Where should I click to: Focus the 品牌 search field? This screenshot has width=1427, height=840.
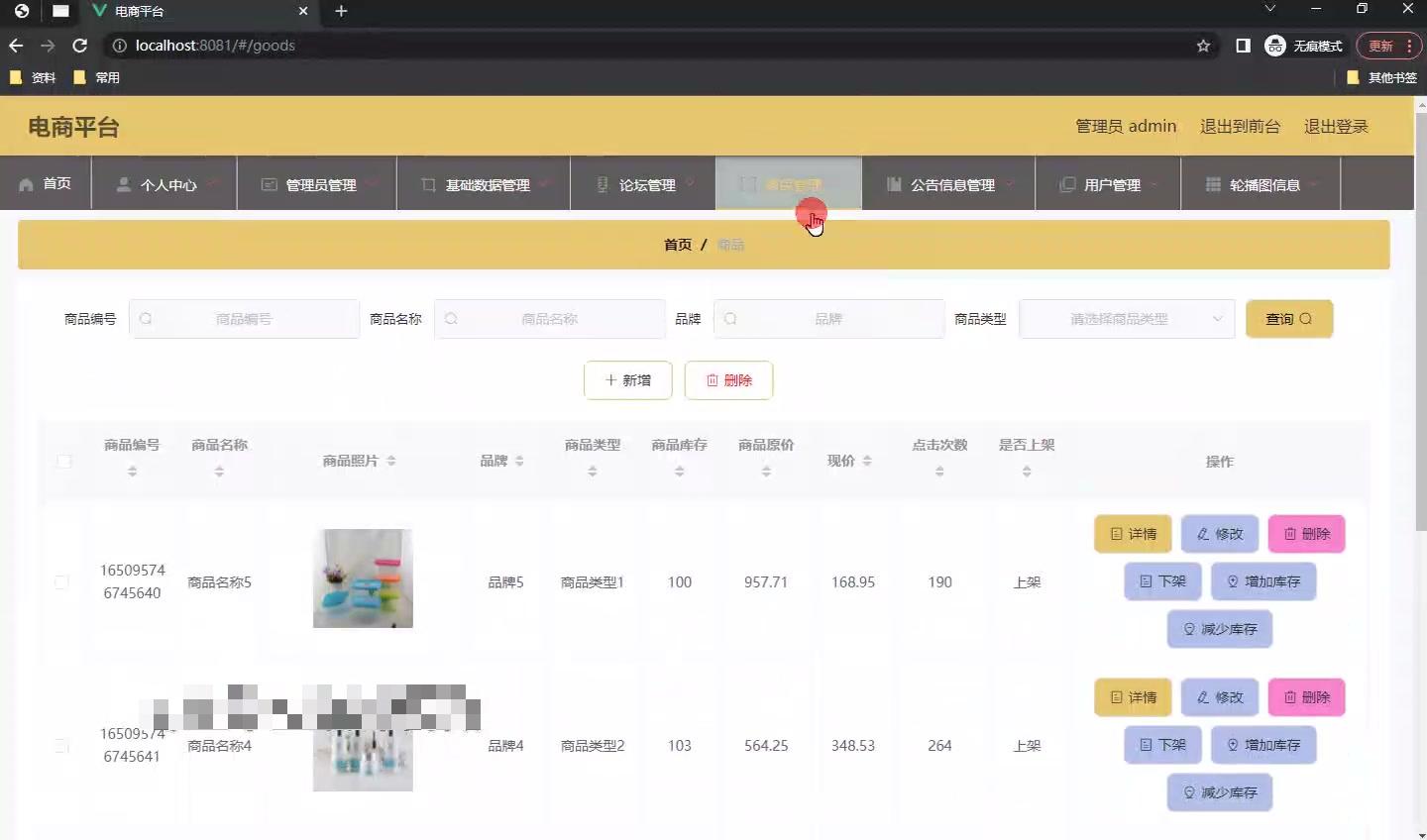(828, 319)
